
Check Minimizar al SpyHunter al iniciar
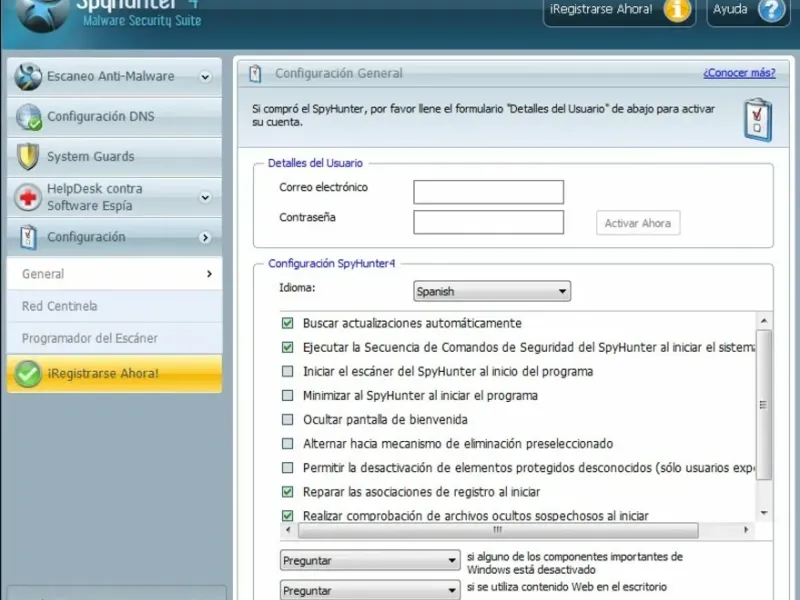tap(288, 395)
